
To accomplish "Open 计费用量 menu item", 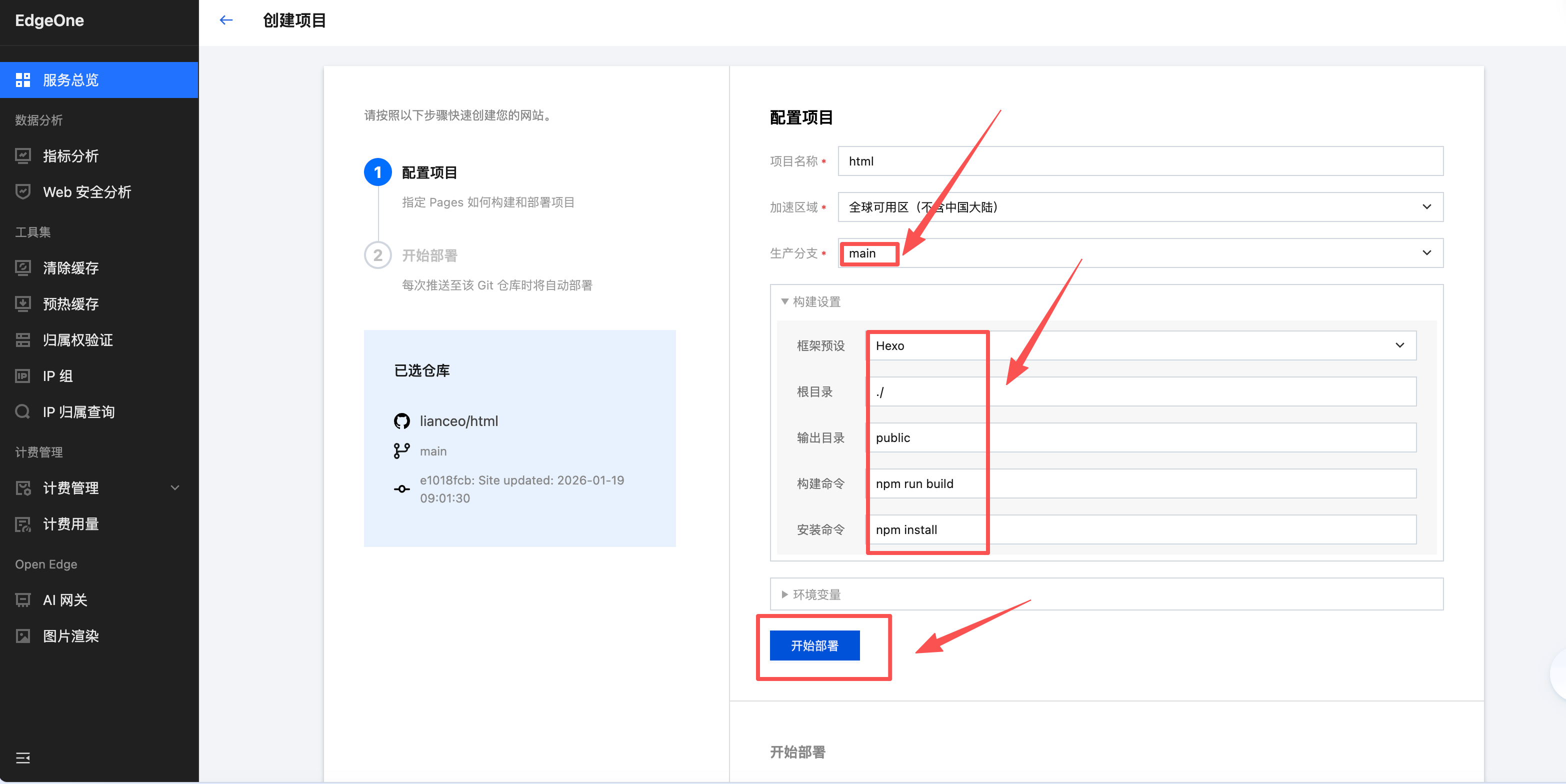I will click(70, 524).
